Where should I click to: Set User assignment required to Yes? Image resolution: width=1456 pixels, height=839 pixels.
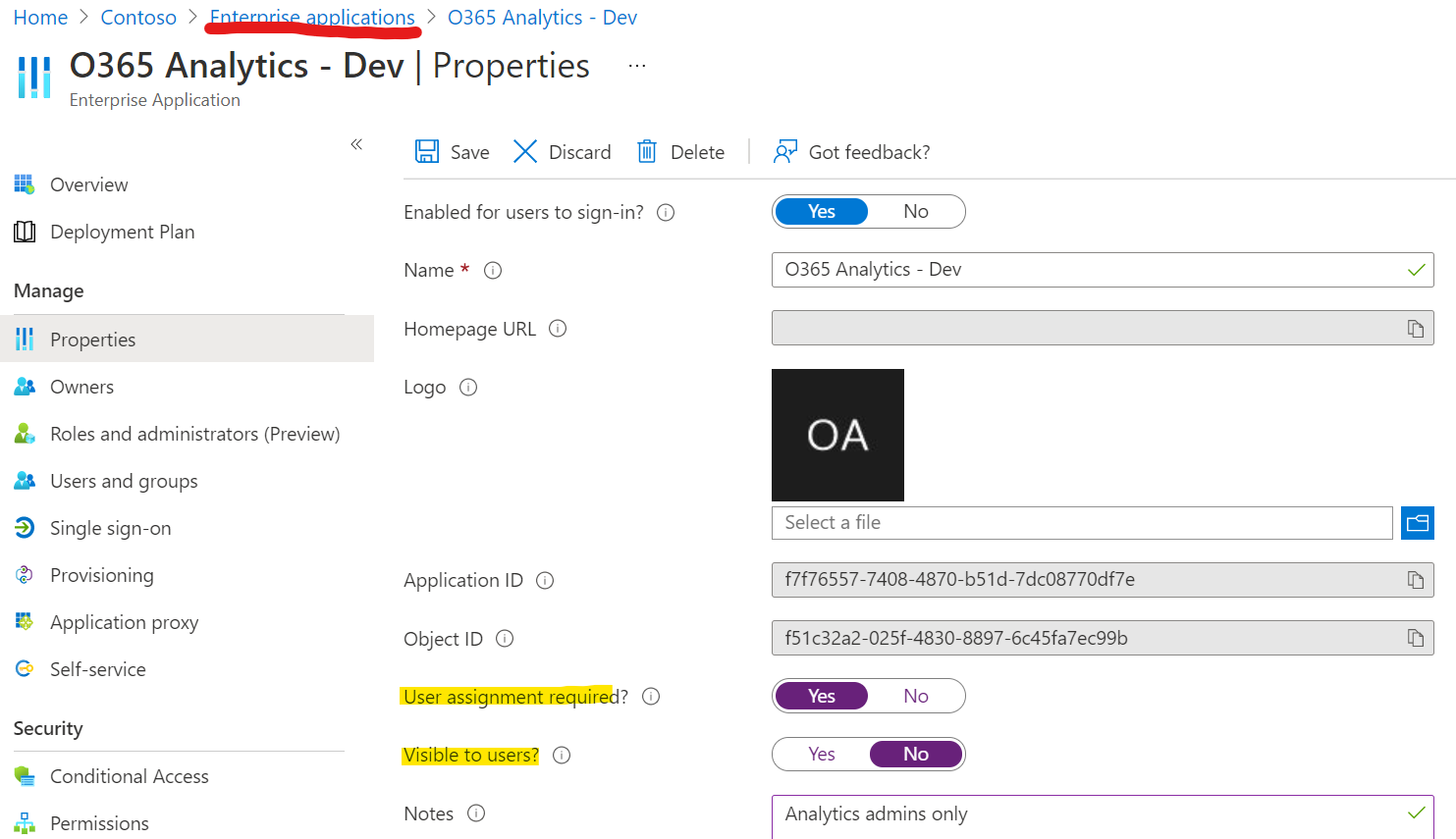[822, 696]
